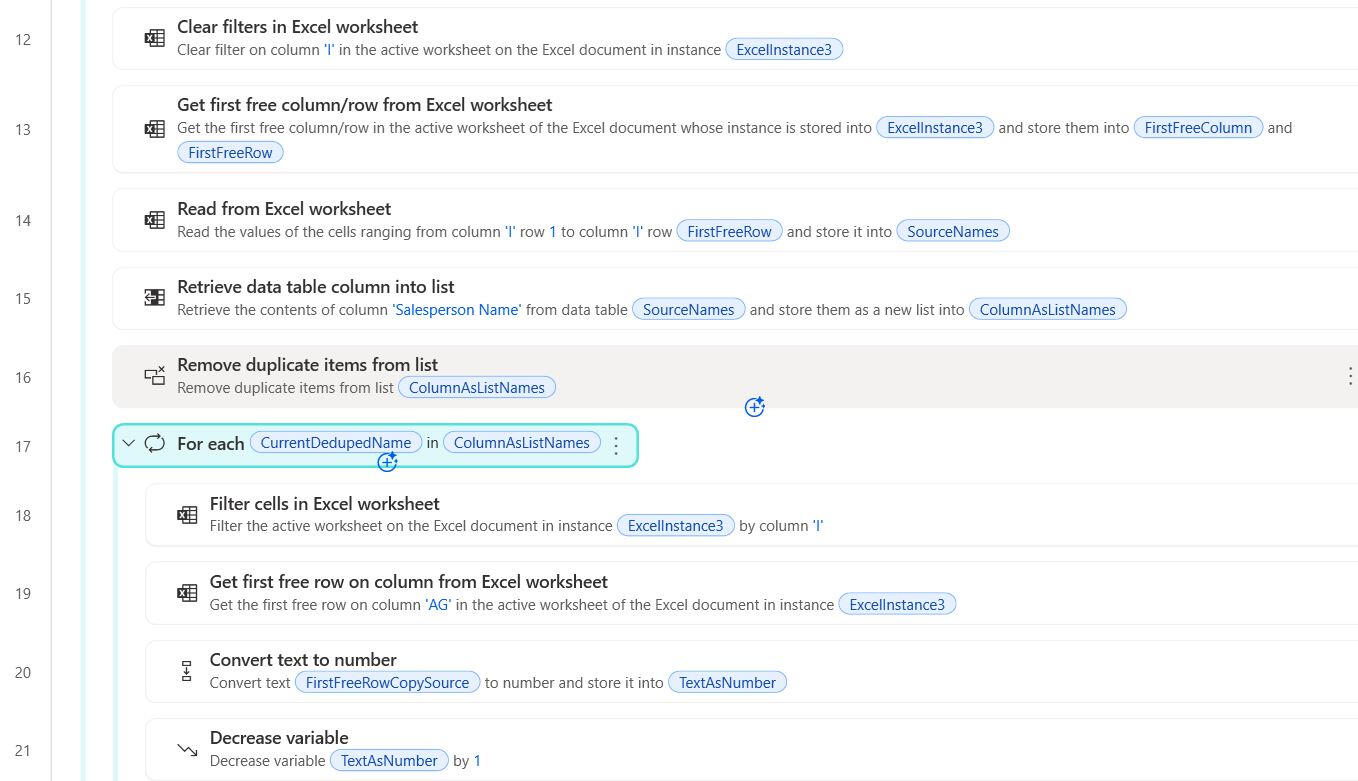Select line number 14 in the gutter

pyautogui.click(x=23, y=220)
